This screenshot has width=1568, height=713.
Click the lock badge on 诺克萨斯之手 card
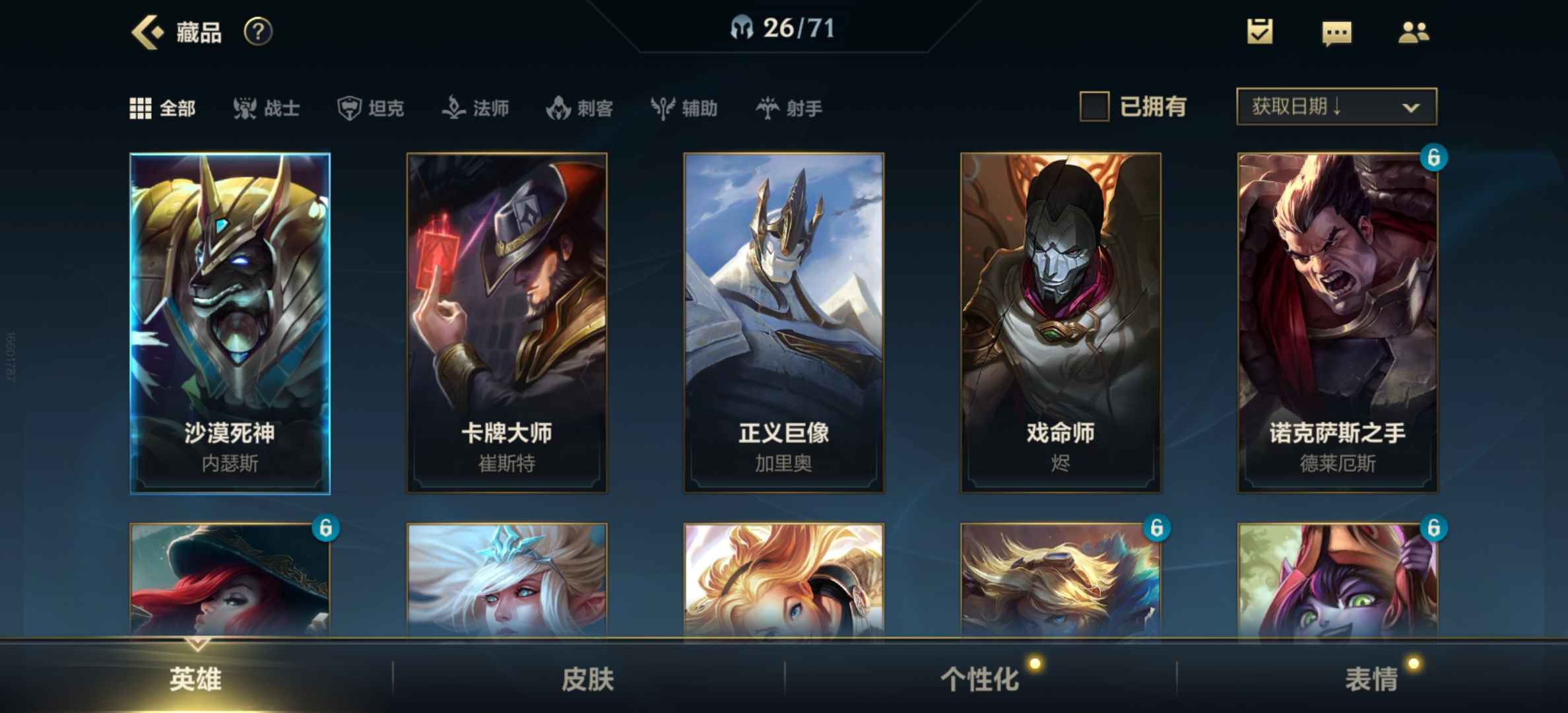(1433, 158)
